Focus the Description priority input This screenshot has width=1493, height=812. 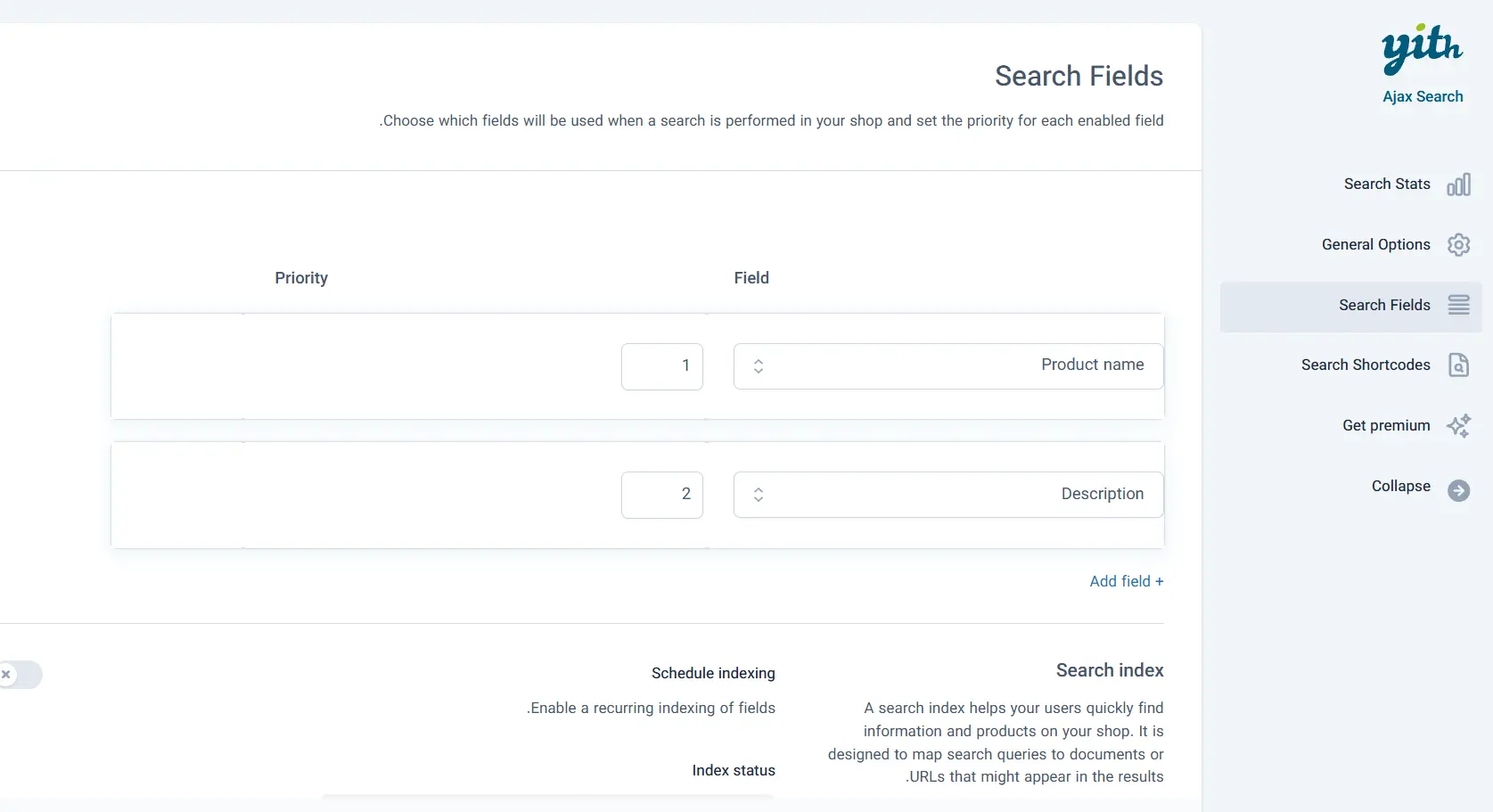click(662, 495)
